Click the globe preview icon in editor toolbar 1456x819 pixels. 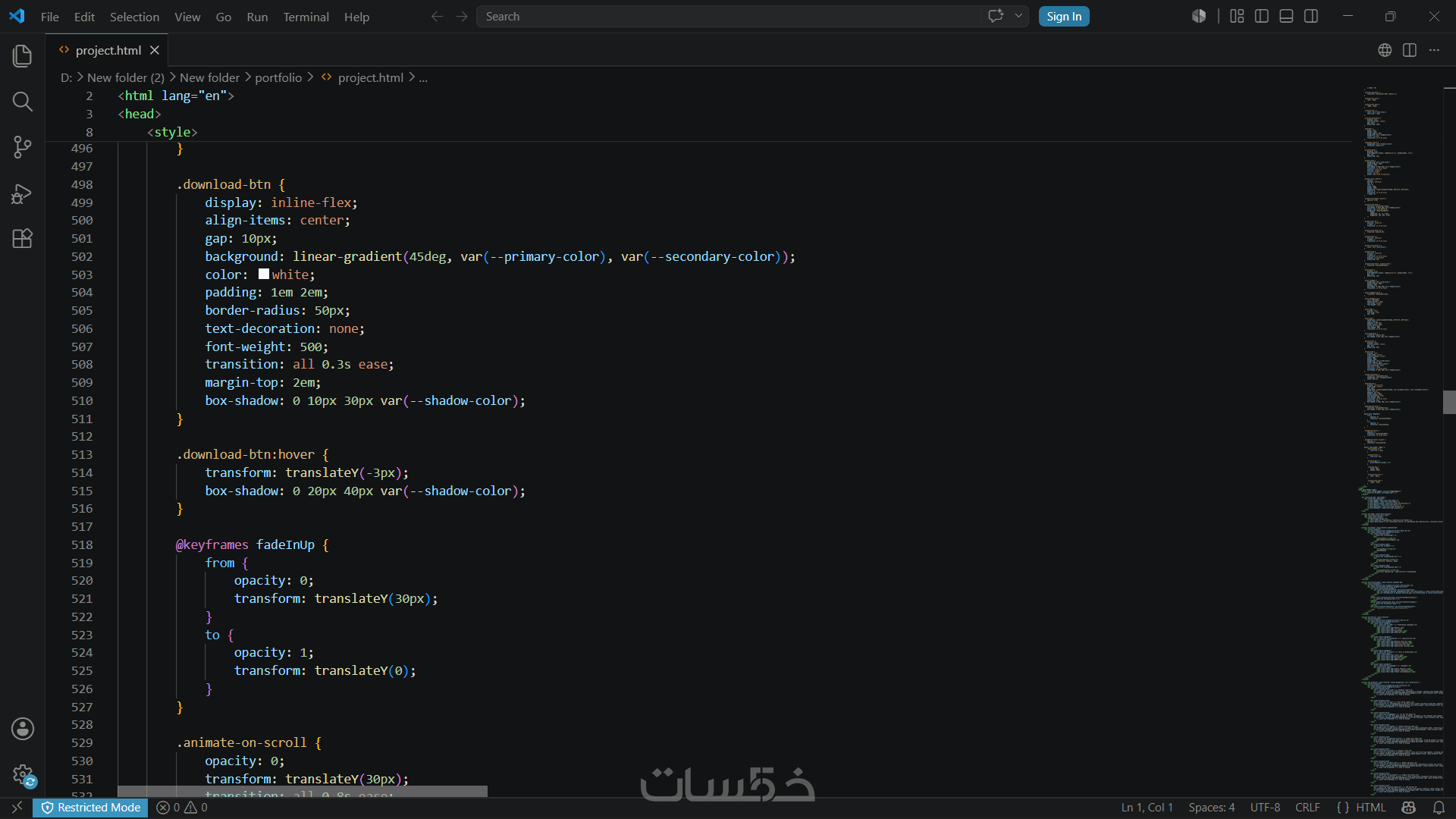pyautogui.click(x=1385, y=50)
